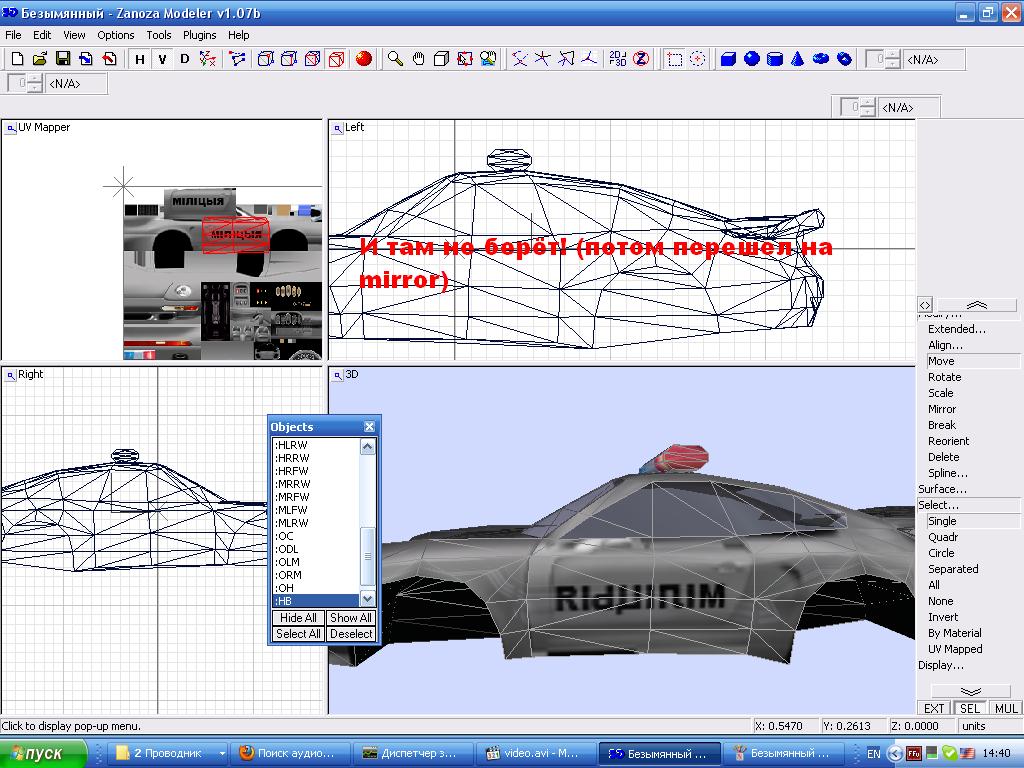Select the Pan hand tool
Viewport: 1024px width, 768px height.
(x=418, y=59)
